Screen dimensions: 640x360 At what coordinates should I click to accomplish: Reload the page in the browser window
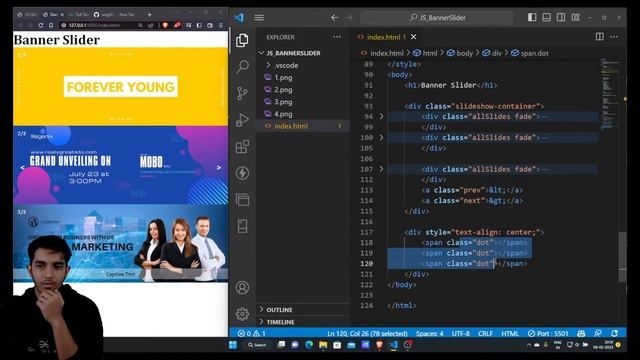pos(40,25)
